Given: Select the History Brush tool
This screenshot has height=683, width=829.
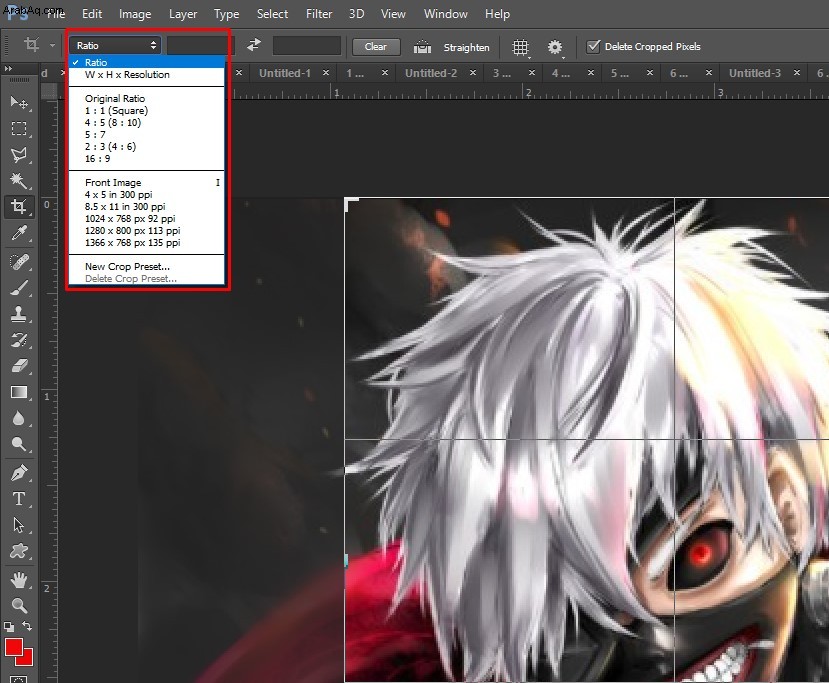Looking at the screenshot, I should tap(19, 340).
